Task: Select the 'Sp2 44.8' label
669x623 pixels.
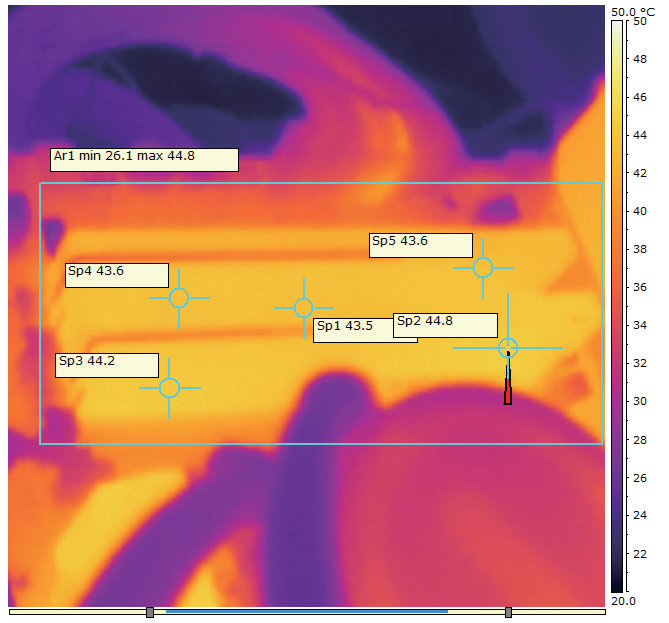Action: [445, 325]
